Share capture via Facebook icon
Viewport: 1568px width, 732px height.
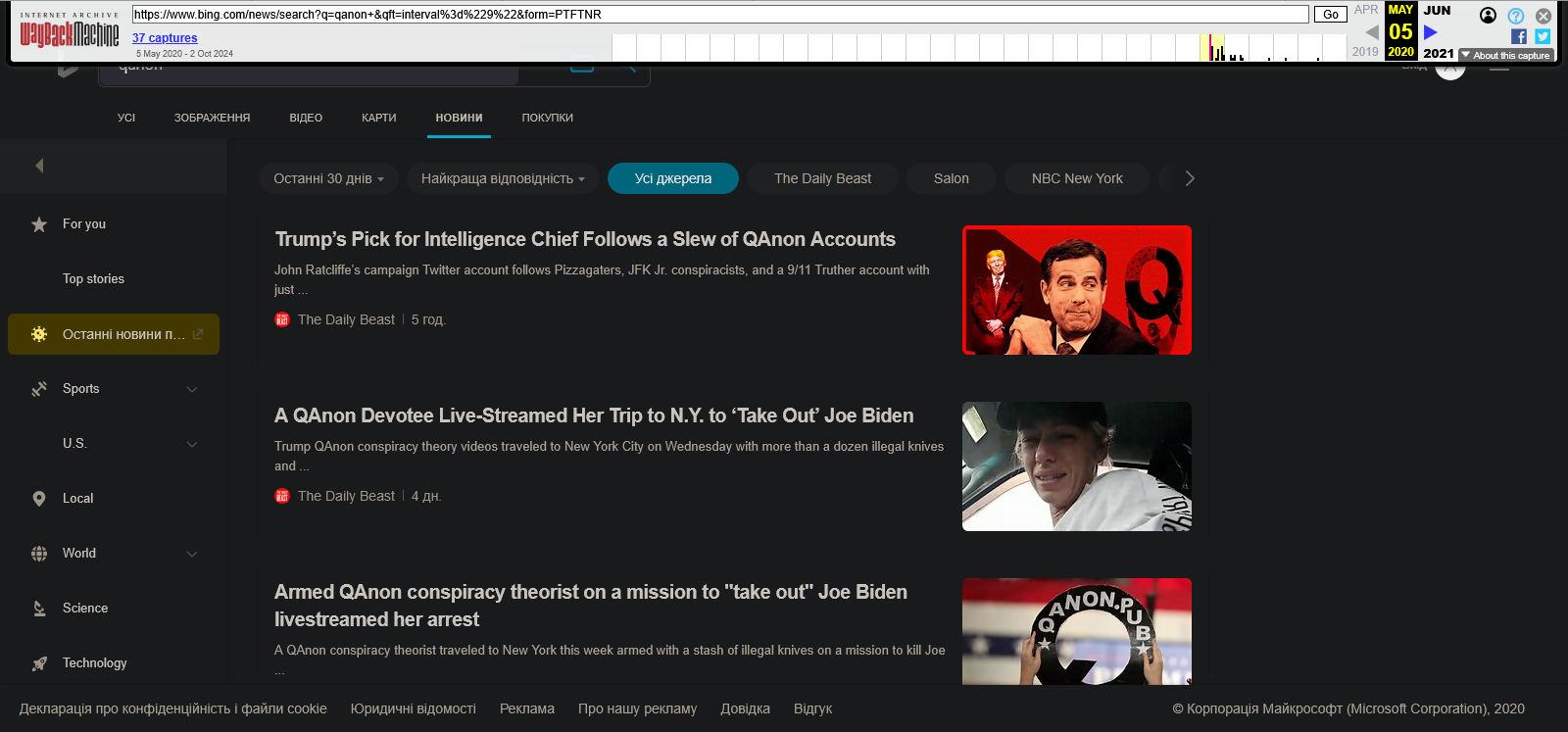point(1519,36)
